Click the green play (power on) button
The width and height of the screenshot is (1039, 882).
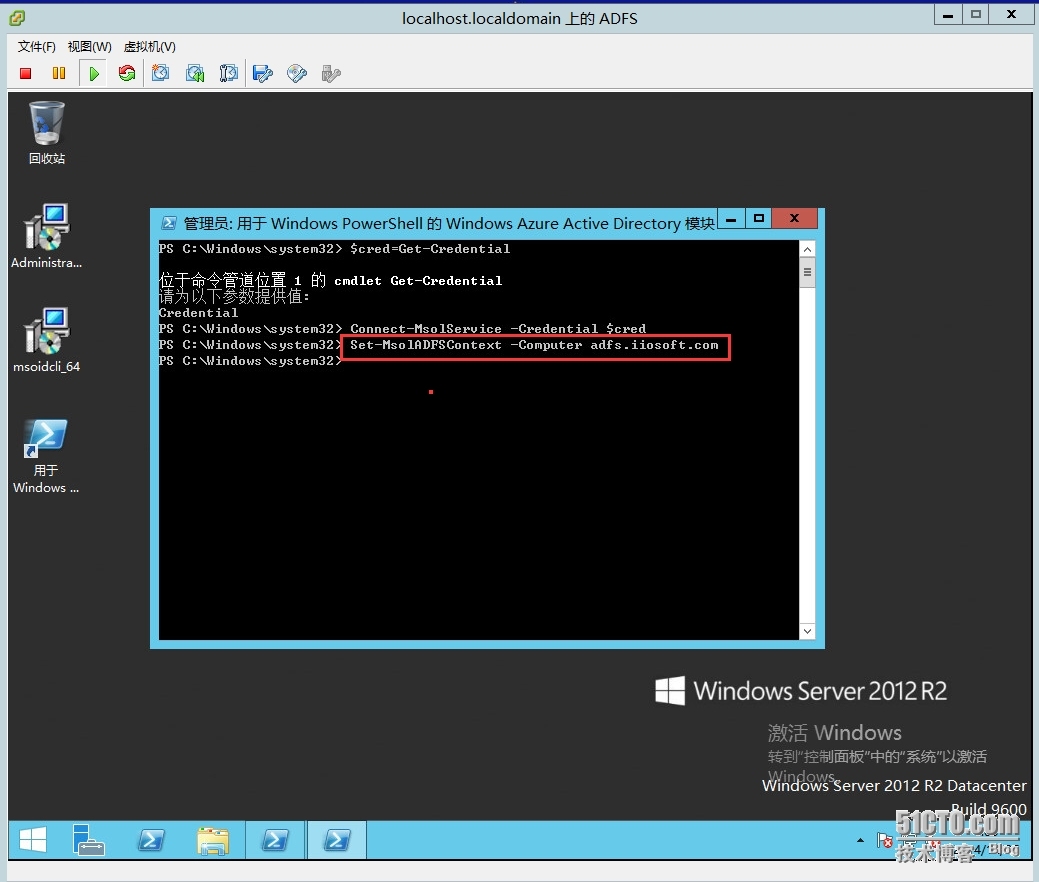(93, 74)
